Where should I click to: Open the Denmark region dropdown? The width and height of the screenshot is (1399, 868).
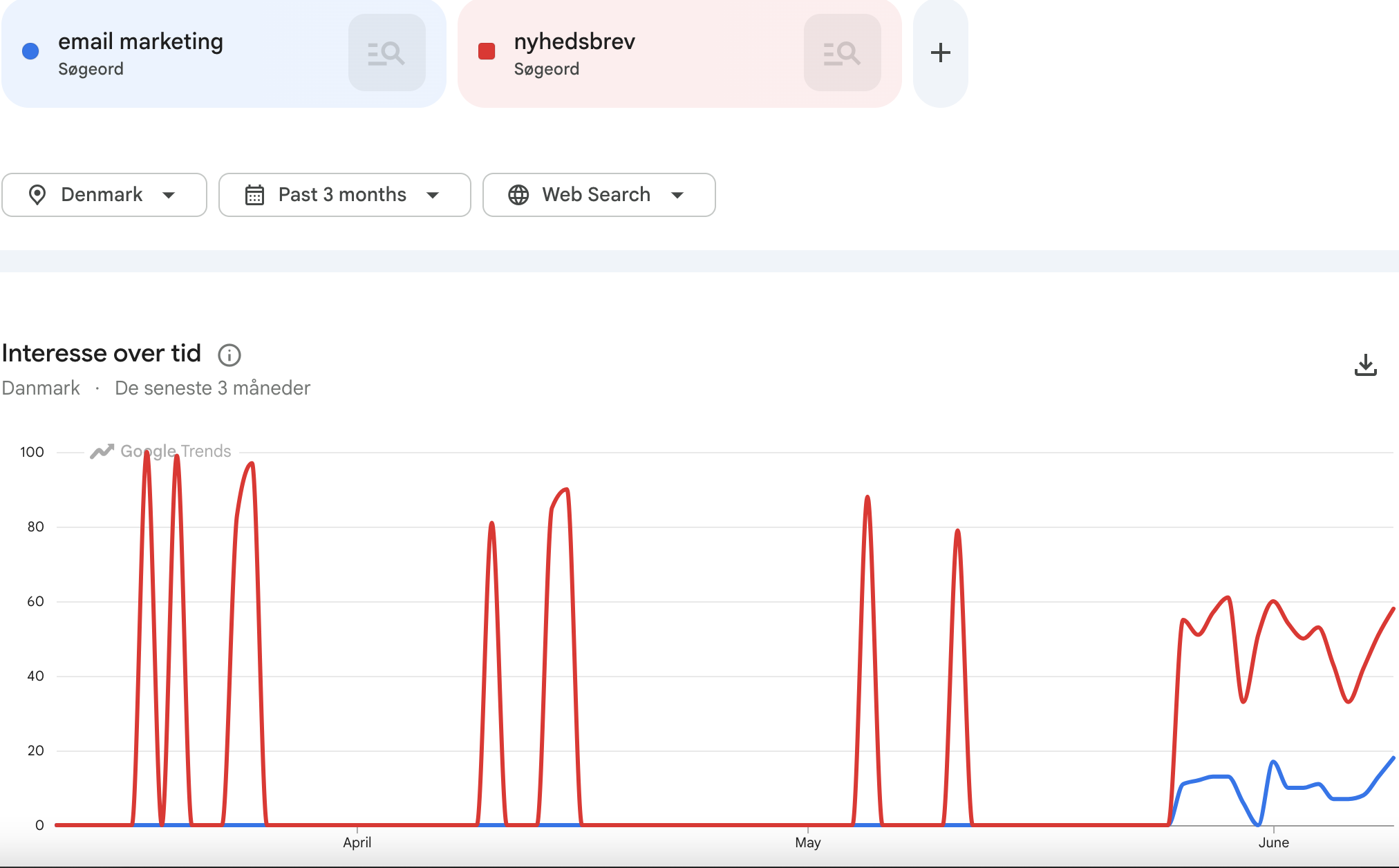pyautogui.click(x=104, y=195)
